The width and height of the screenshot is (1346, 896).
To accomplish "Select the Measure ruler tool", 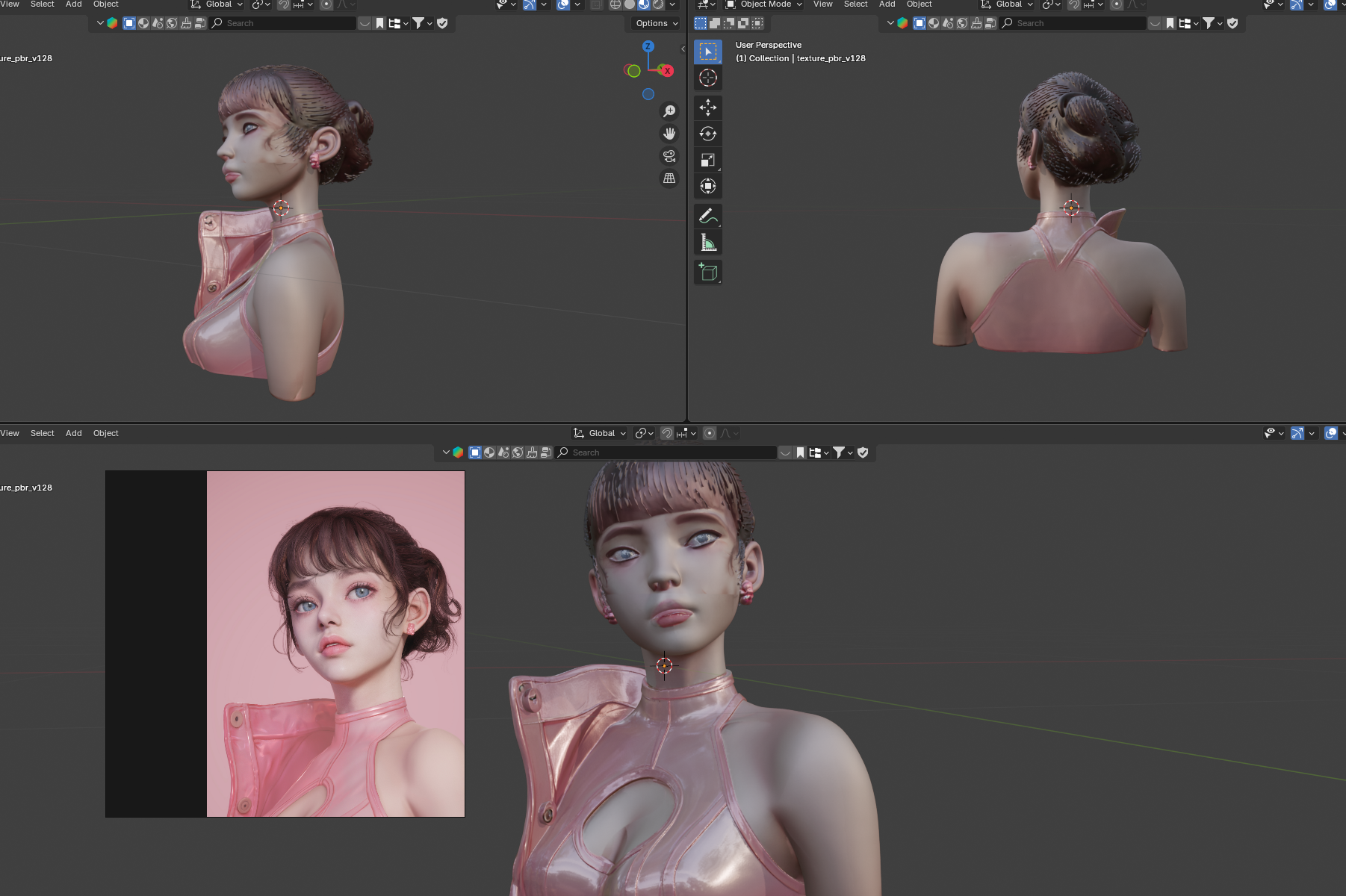I will 707,243.
